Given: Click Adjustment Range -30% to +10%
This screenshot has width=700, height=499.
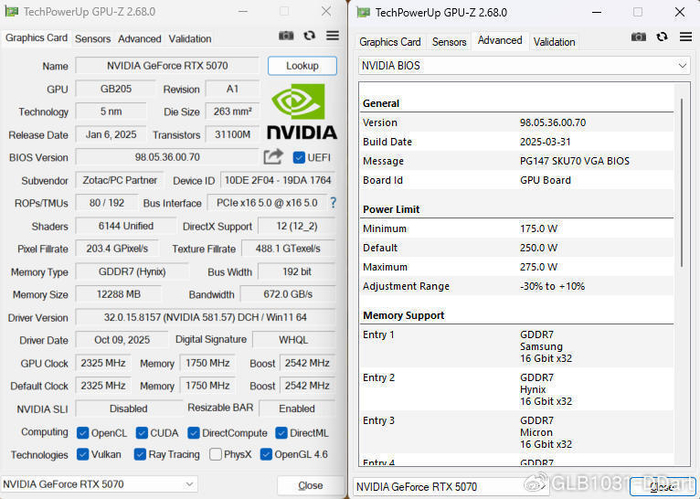Looking at the screenshot, I should [552, 286].
